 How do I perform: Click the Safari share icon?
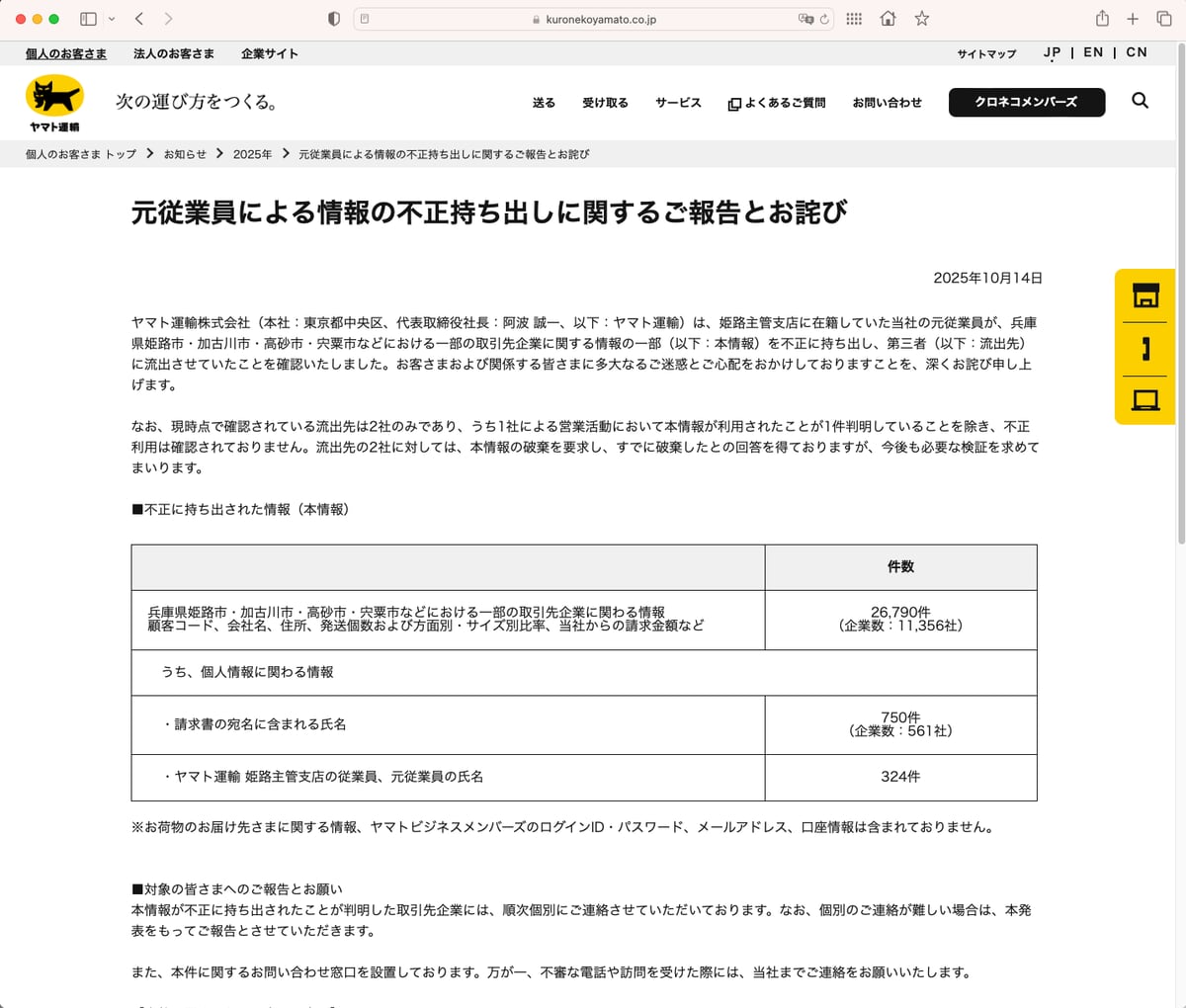[1102, 19]
